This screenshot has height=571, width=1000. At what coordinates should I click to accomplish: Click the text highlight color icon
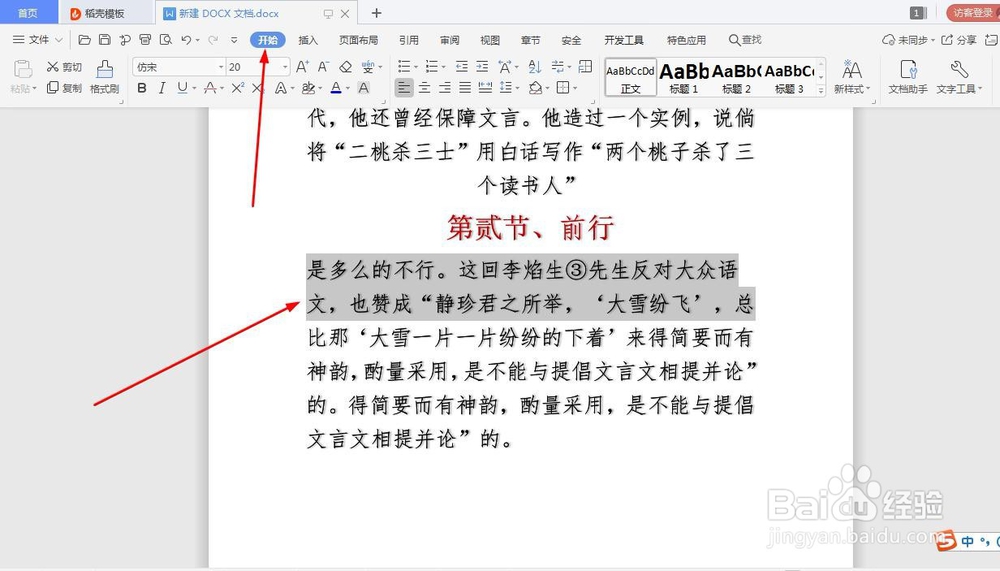[308, 88]
